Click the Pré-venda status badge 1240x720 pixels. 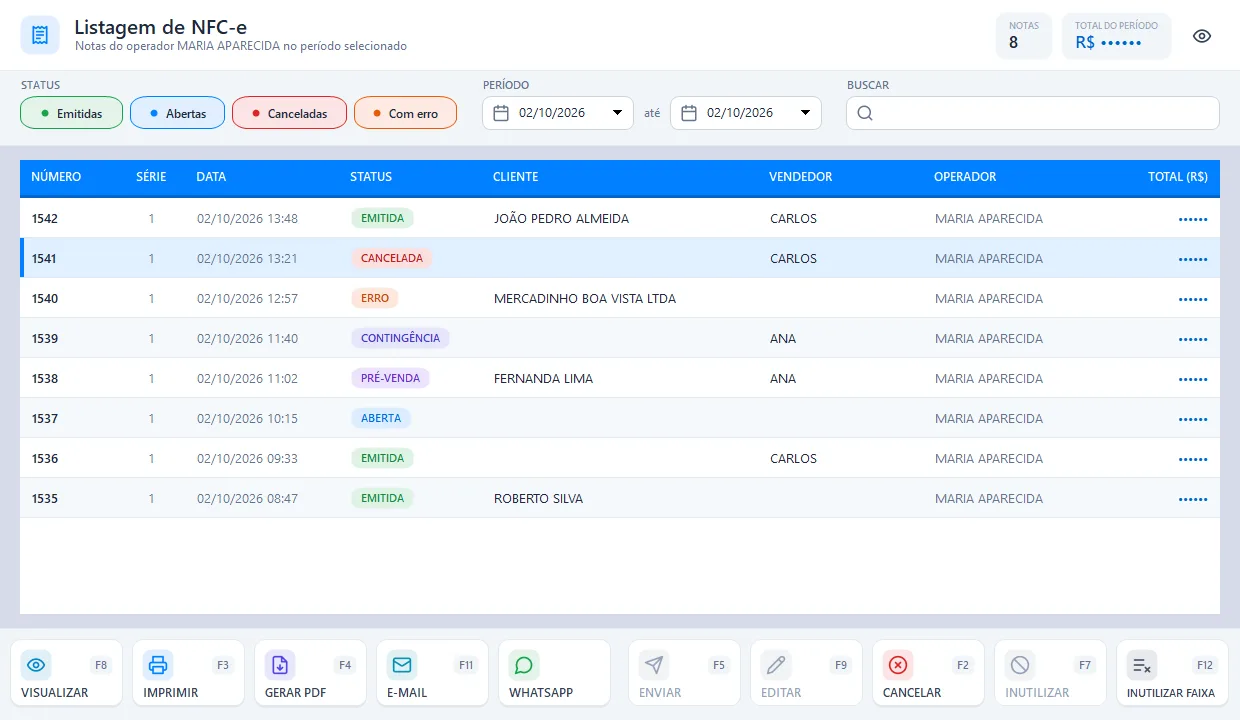point(390,378)
